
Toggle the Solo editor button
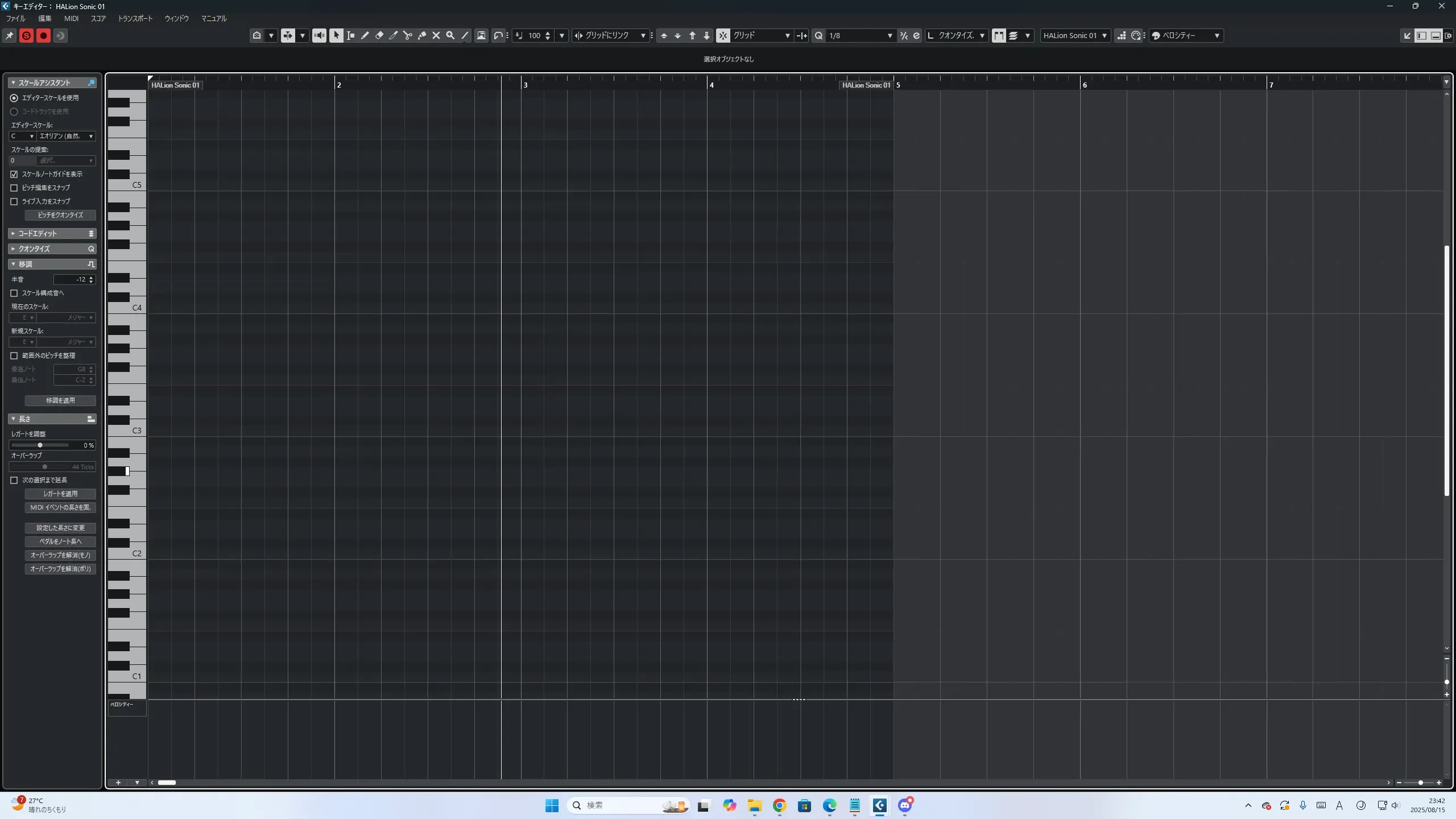[26, 36]
